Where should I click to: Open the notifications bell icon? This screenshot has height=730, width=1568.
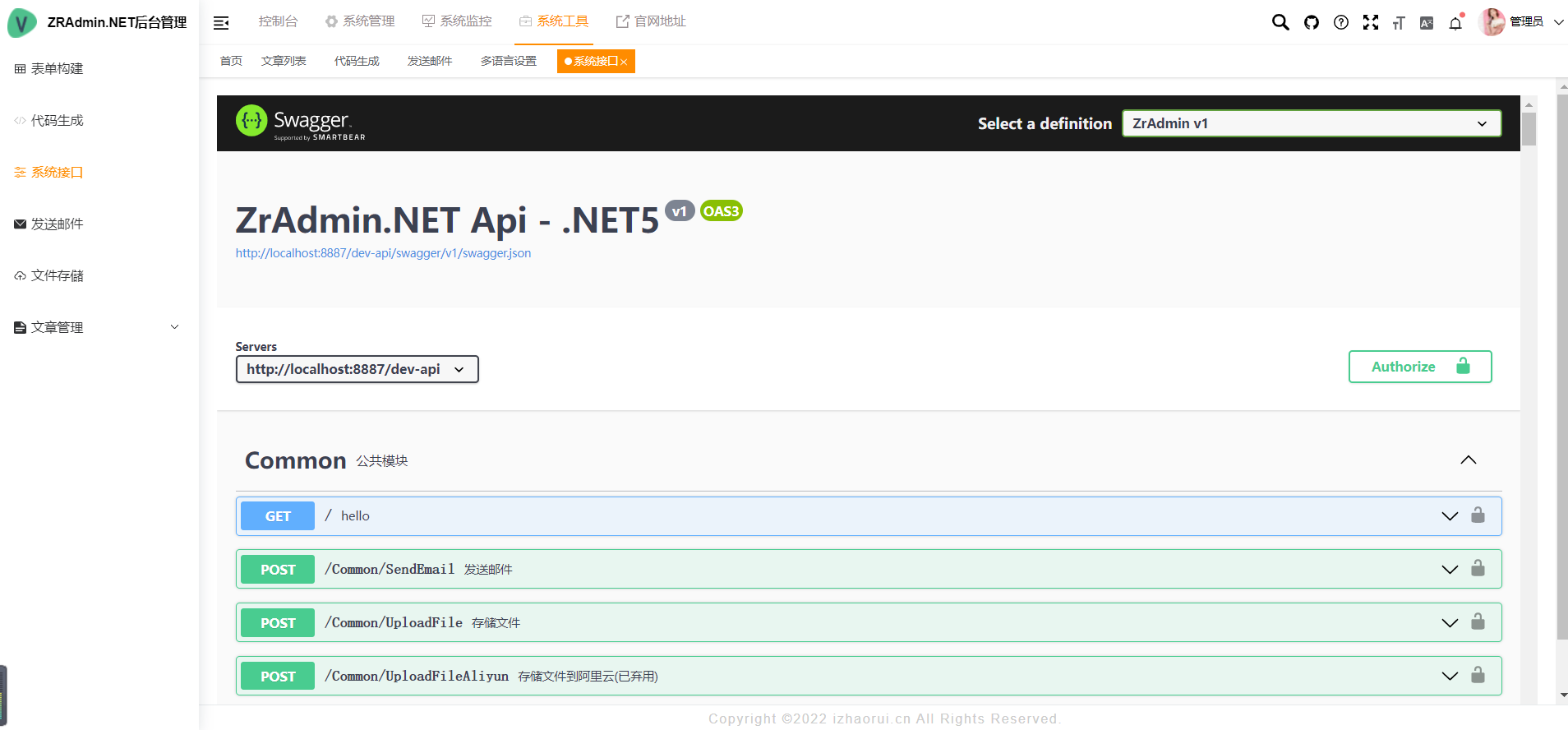point(1455,23)
